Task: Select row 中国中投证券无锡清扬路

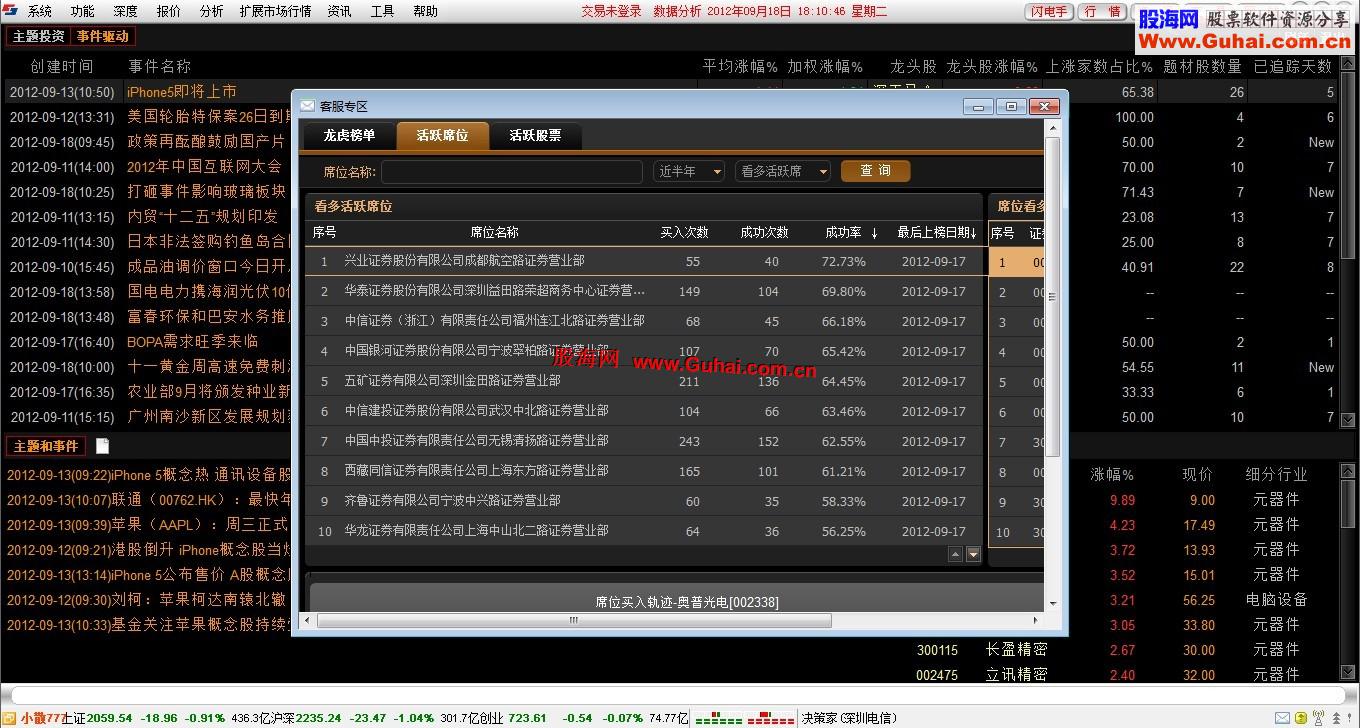Action: [645, 441]
